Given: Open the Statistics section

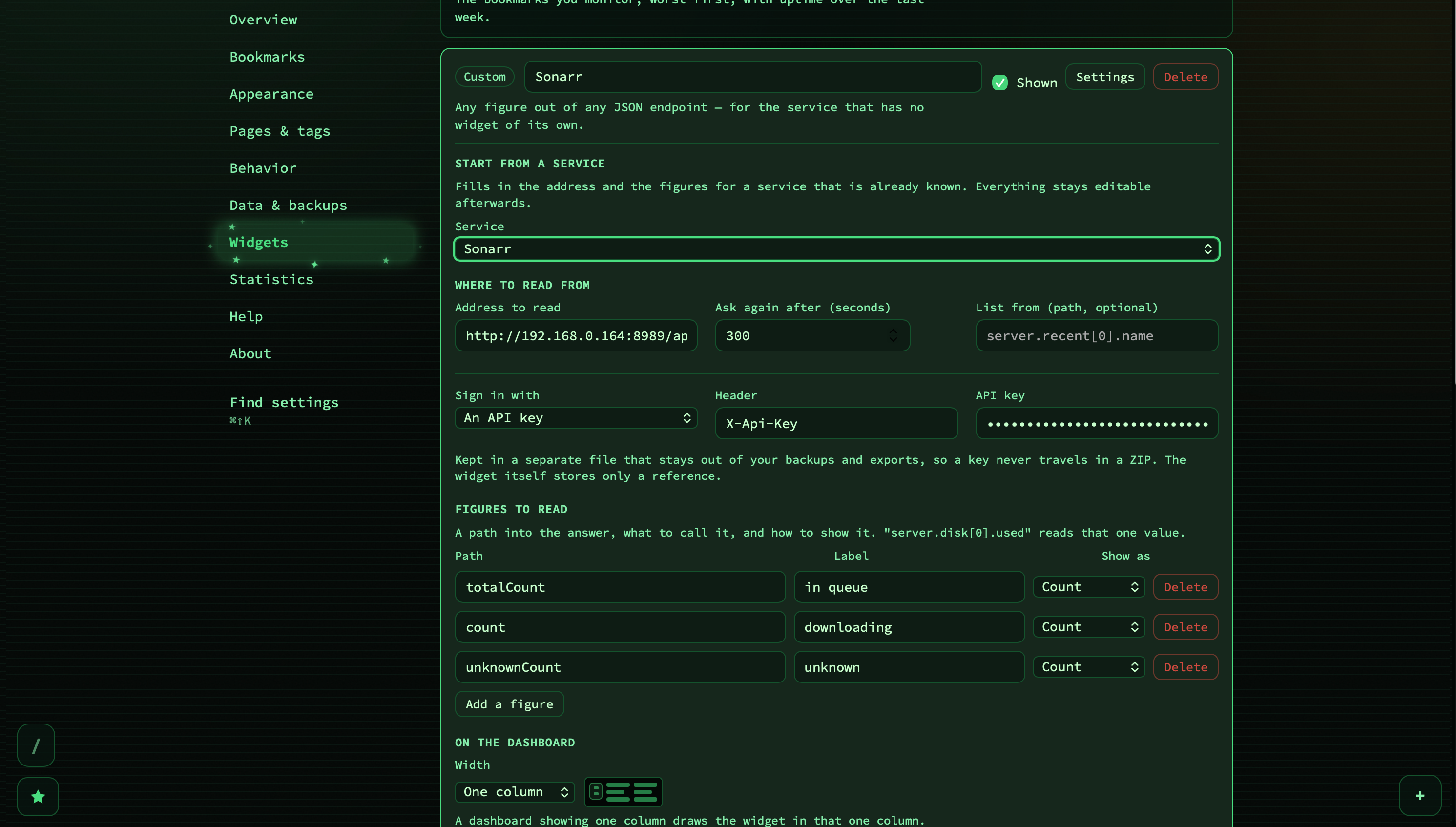Looking at the screenshot, I should point(271,279).
